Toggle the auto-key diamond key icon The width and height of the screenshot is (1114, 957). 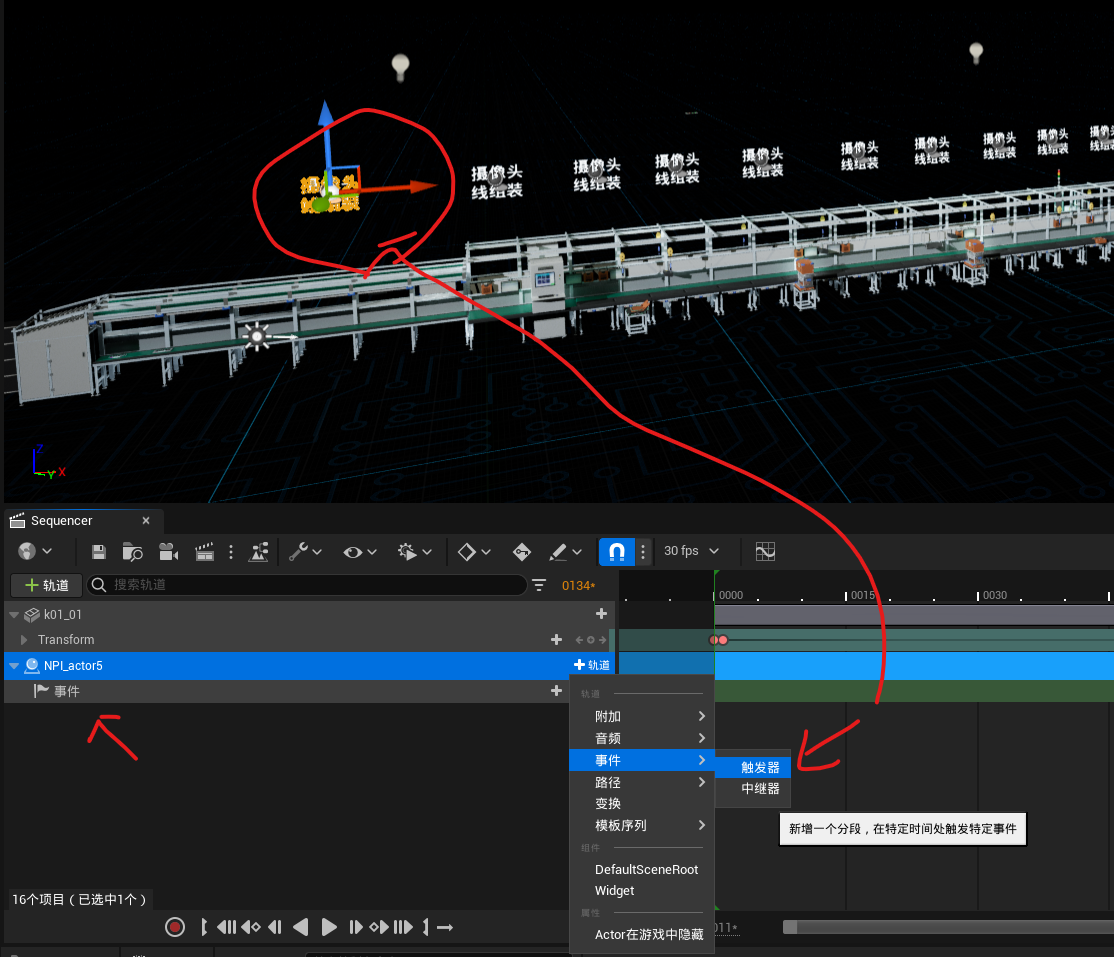(x=521, y=551)
